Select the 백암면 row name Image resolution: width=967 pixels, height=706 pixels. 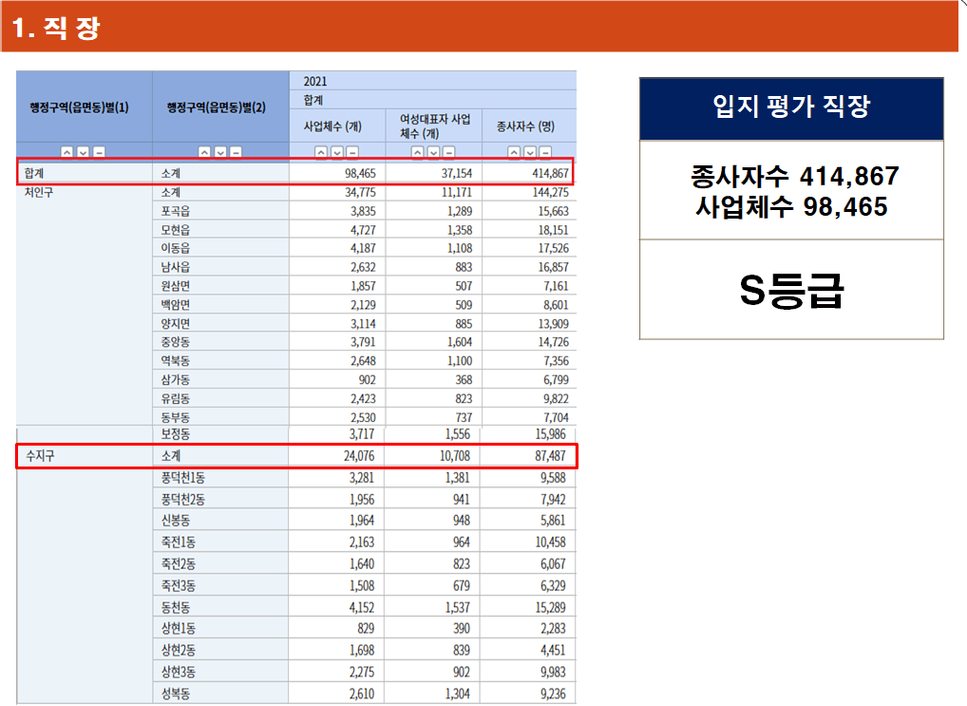[176, 305]
